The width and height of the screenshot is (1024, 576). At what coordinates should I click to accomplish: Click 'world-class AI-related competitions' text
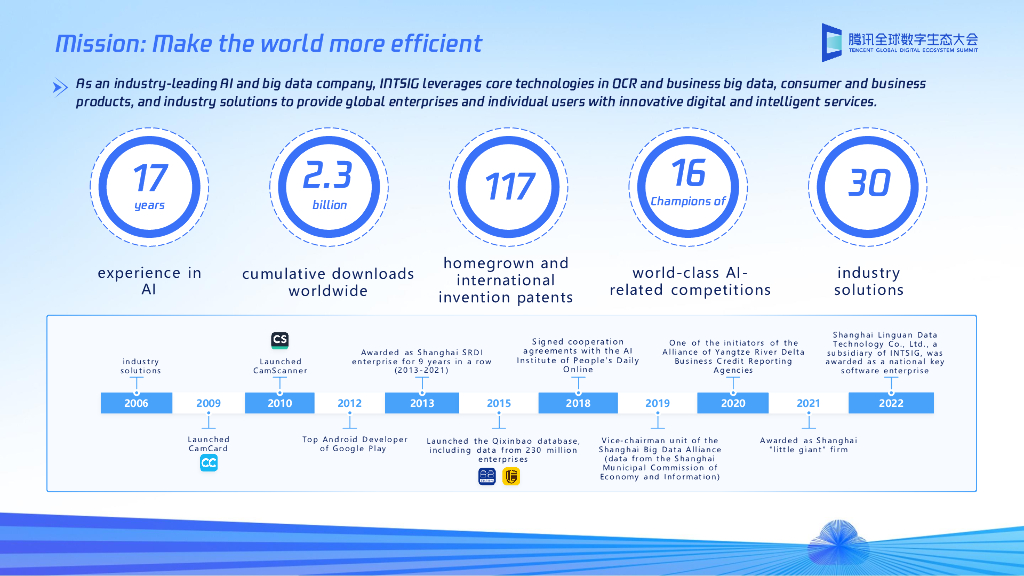tap(690, 281)
